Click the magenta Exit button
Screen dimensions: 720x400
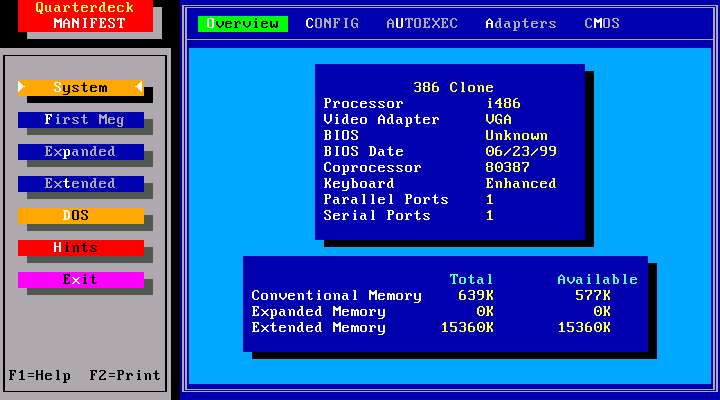click(x=81, y=280)
